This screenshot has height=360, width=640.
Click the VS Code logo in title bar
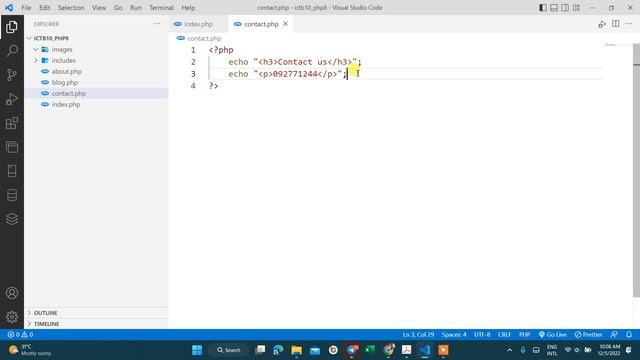tap(9, 7)
